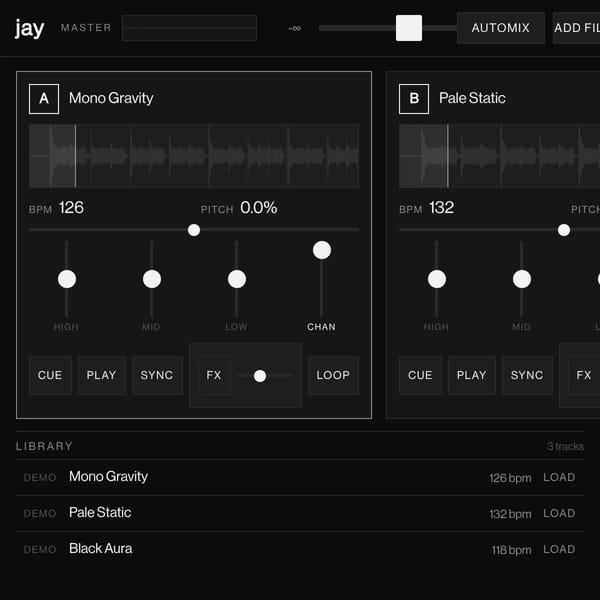Load Mono Gravity from library
600x600 pixels.
[559, 478]
